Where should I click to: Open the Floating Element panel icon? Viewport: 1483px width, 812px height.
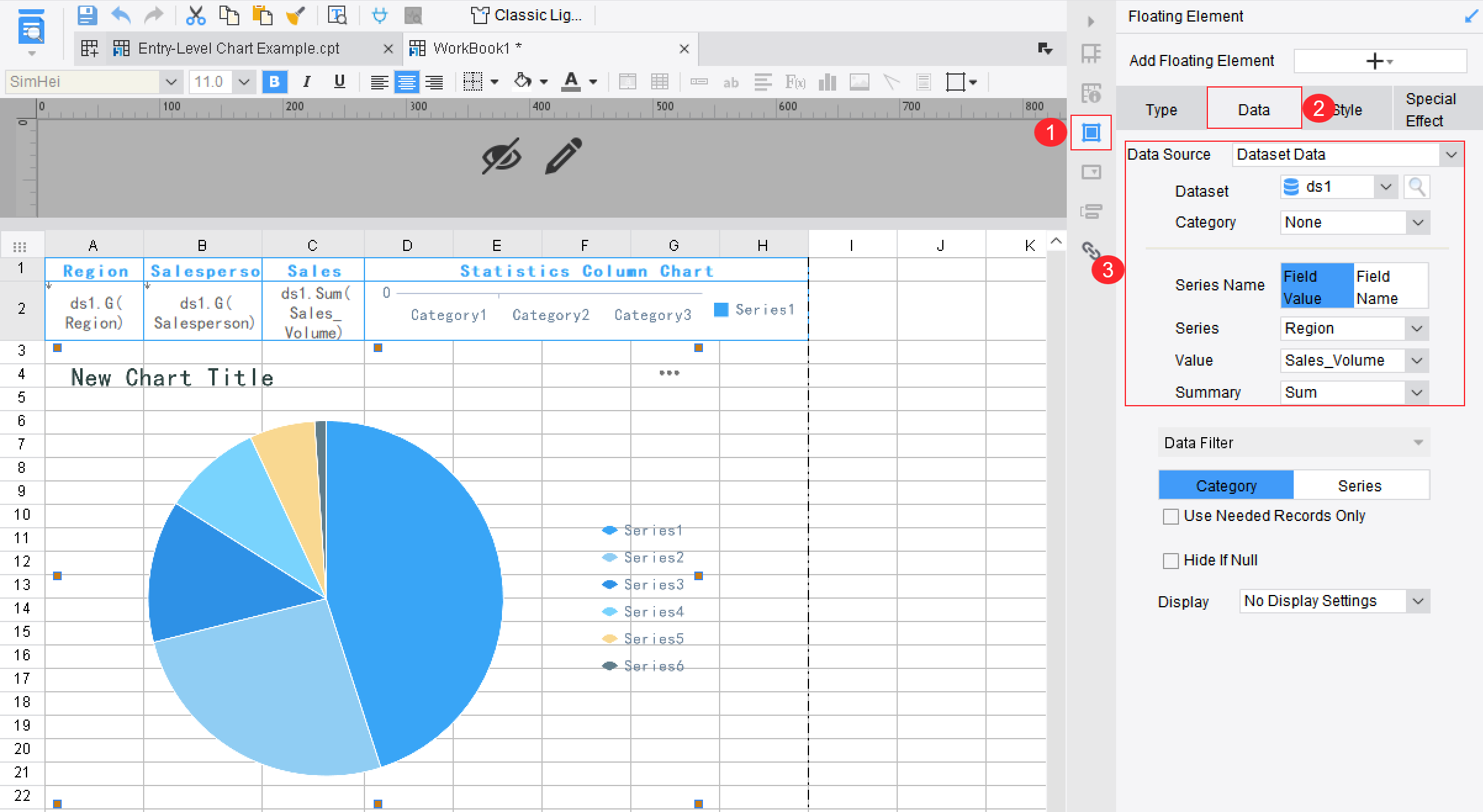pyautogui.click(x=1091, y=133)
